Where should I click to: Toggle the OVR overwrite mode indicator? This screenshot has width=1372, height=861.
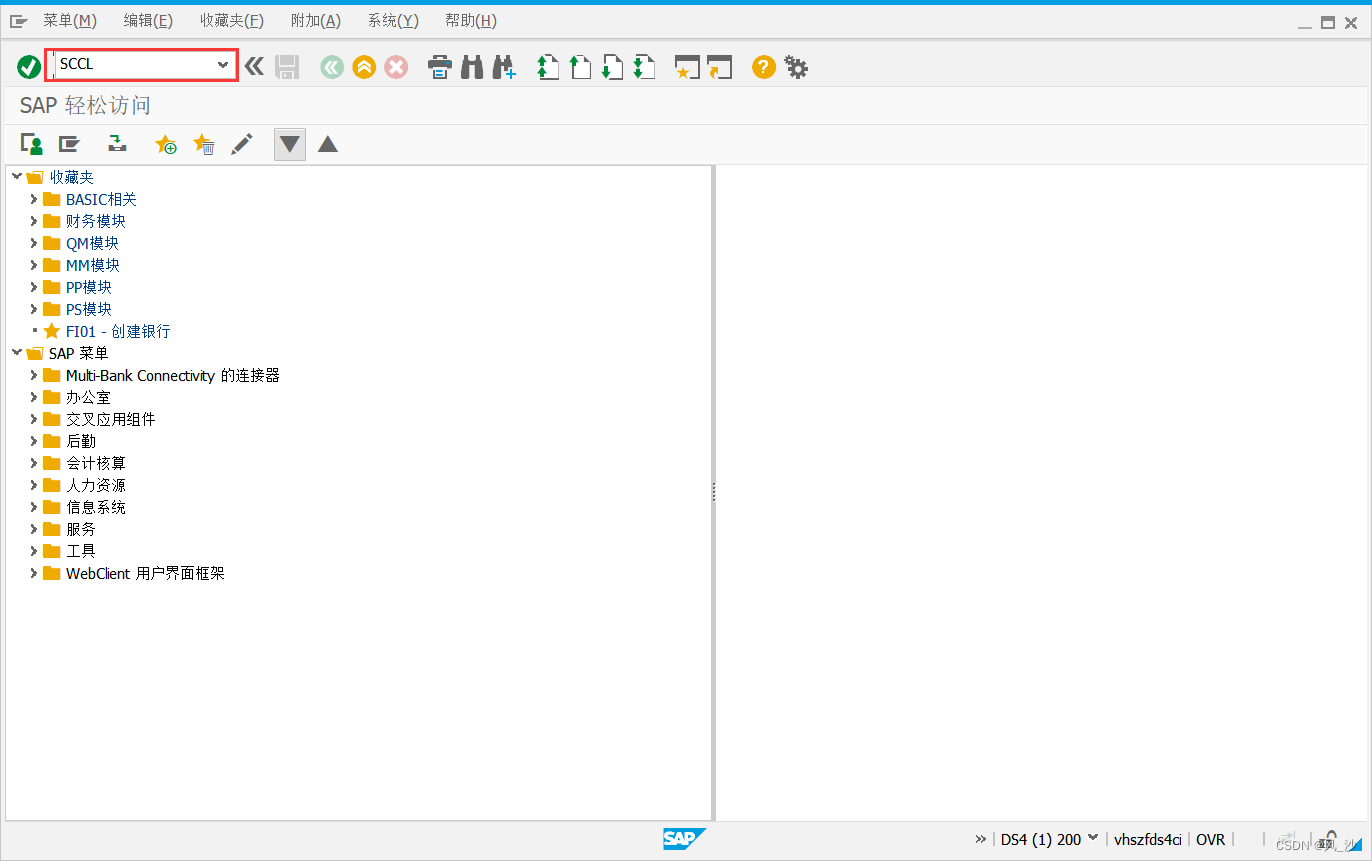1211,840
